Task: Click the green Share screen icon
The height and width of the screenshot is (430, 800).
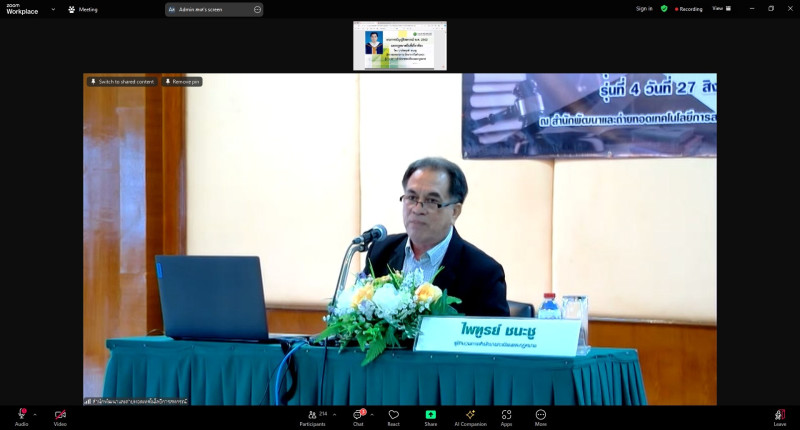Action: [430, 414]
